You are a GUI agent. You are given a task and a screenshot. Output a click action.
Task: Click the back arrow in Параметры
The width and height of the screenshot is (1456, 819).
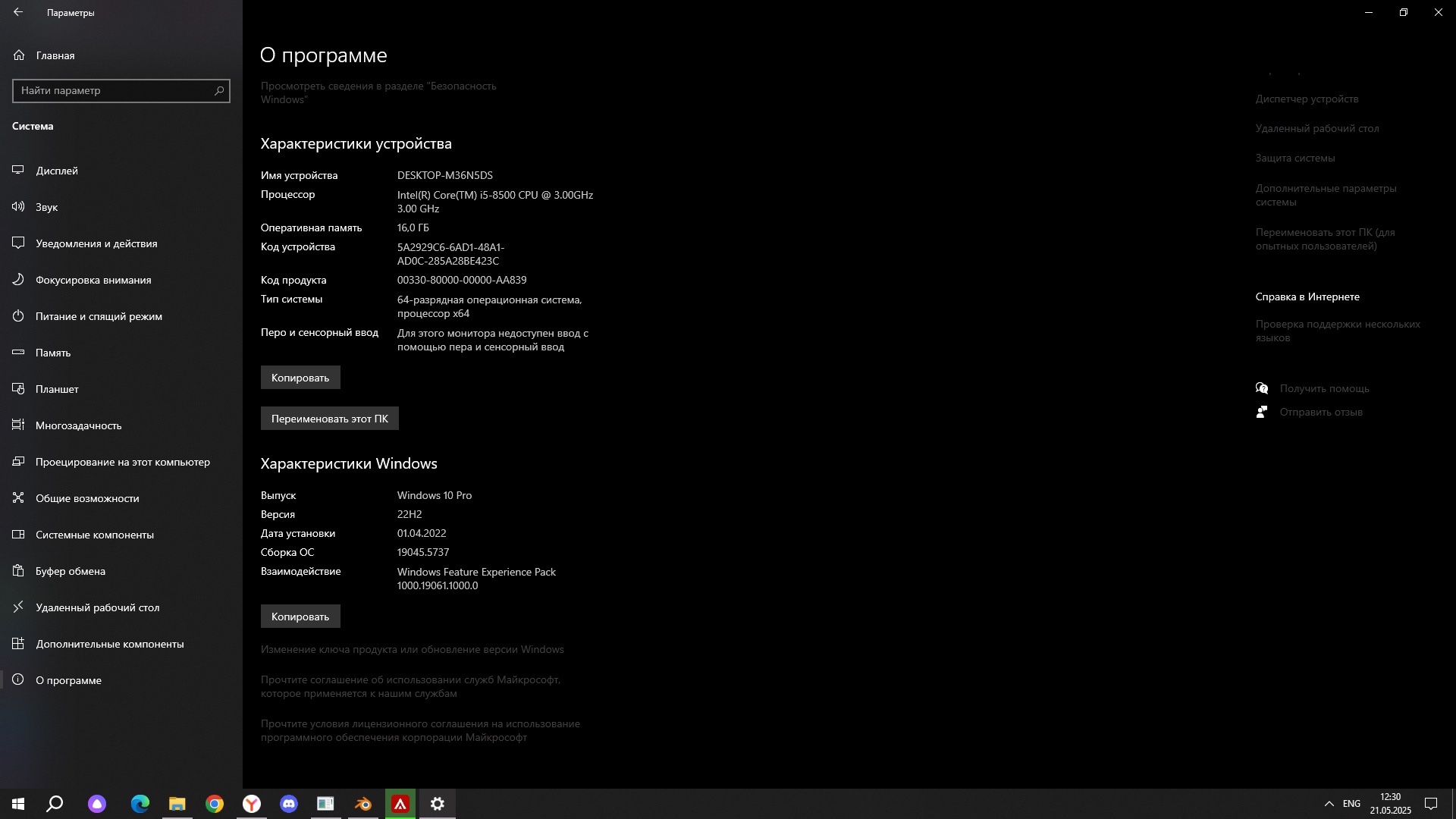click(x=18, y=12)
